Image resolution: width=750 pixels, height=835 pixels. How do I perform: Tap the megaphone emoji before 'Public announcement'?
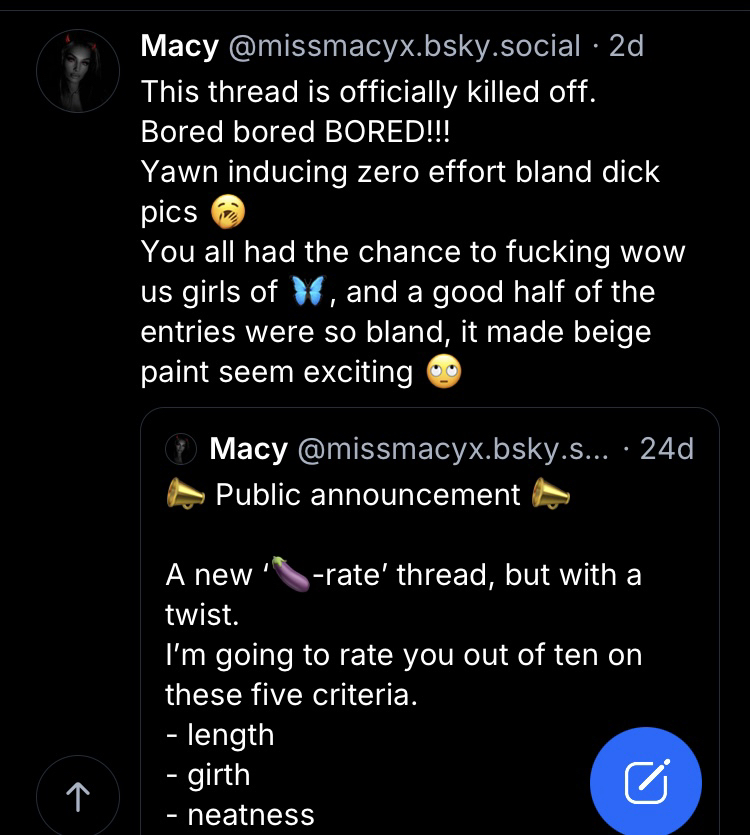tap(185, 495)
